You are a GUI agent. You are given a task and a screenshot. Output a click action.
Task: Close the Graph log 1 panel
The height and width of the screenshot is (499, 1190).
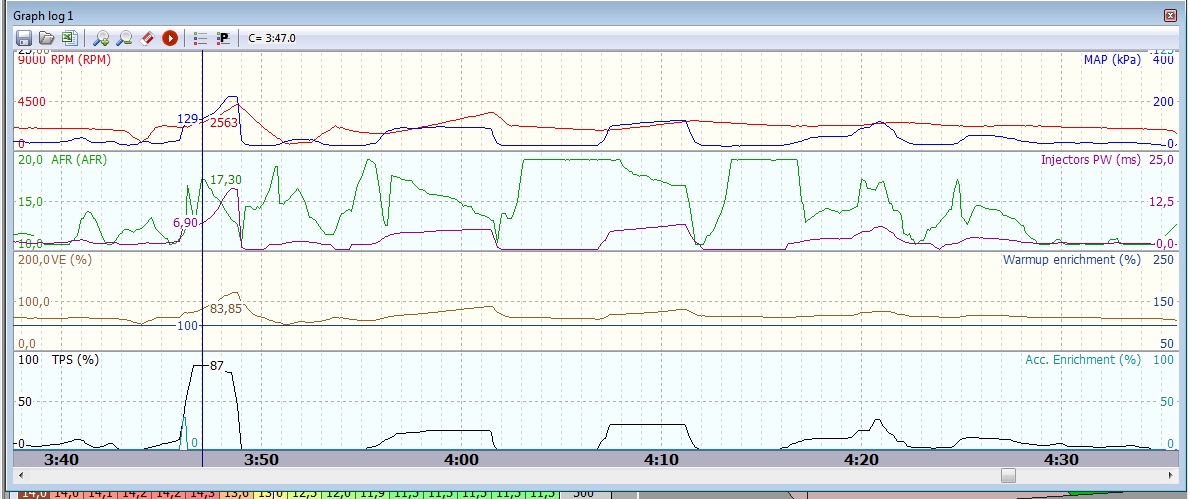1170,16
